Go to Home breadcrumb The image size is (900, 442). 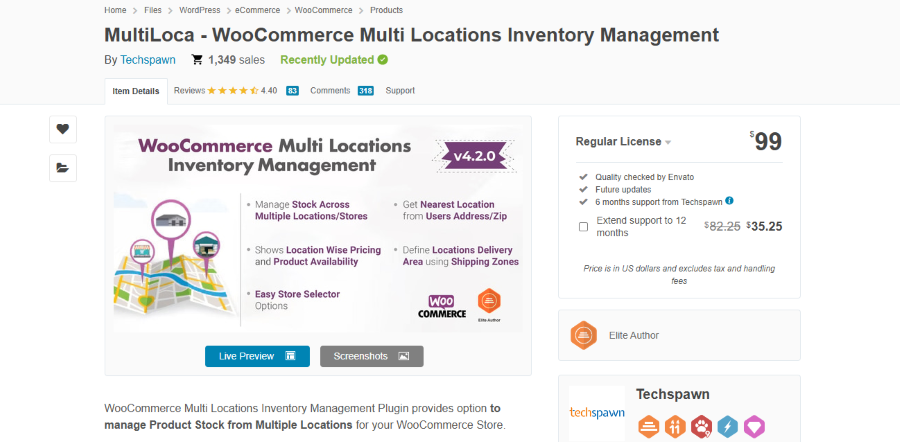[115, 10]
